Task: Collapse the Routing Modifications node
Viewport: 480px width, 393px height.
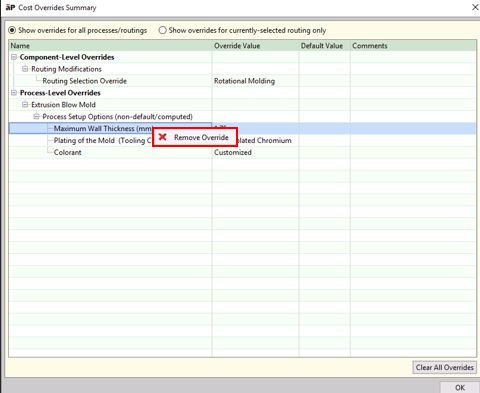Action: 25,69
